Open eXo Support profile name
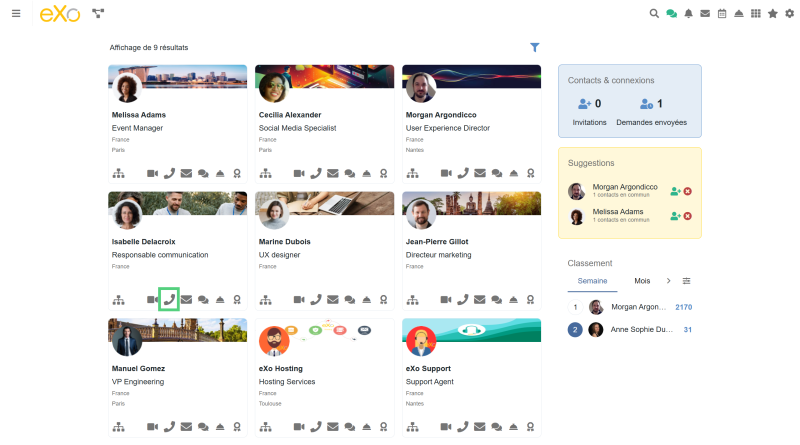The height and width of the screenshot is (445, 800). click(428, 368)
